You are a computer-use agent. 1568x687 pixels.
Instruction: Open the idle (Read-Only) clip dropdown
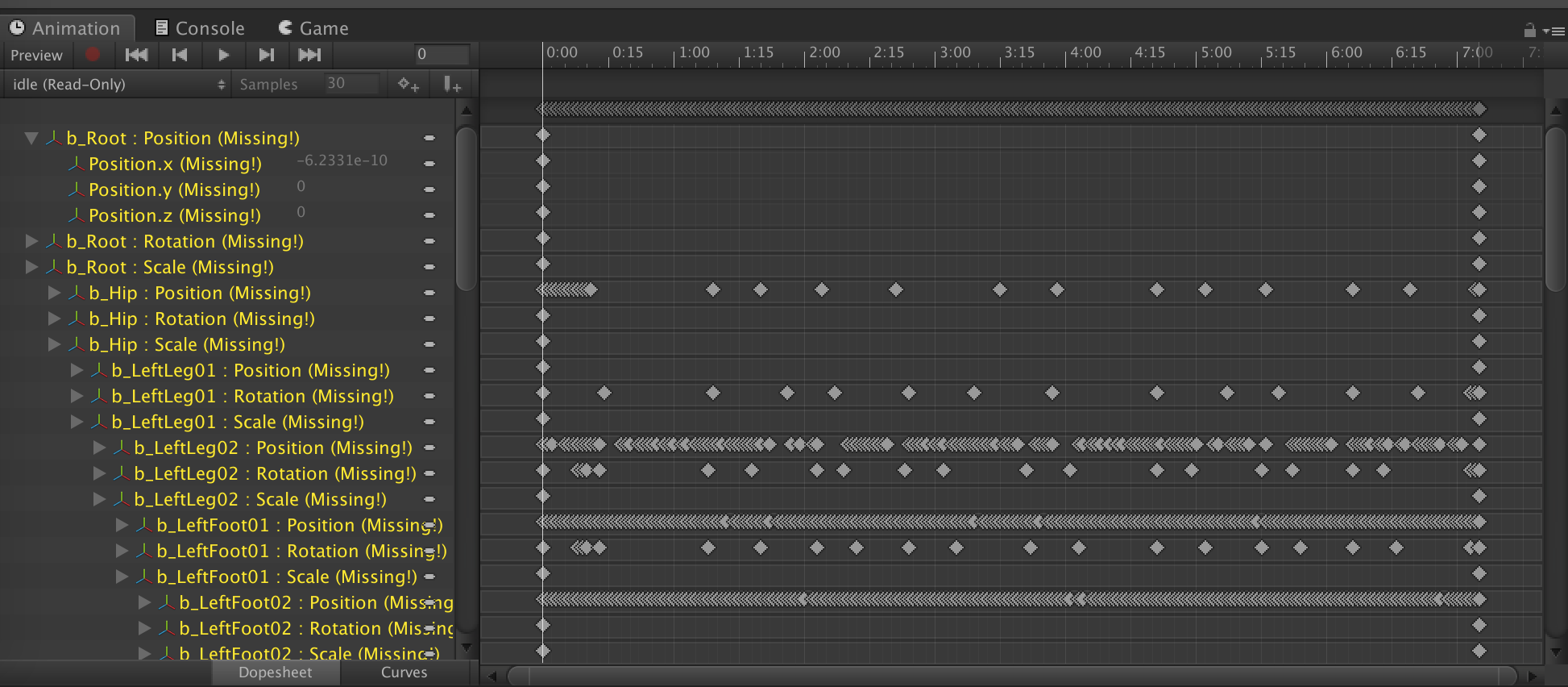pos(117,84)
